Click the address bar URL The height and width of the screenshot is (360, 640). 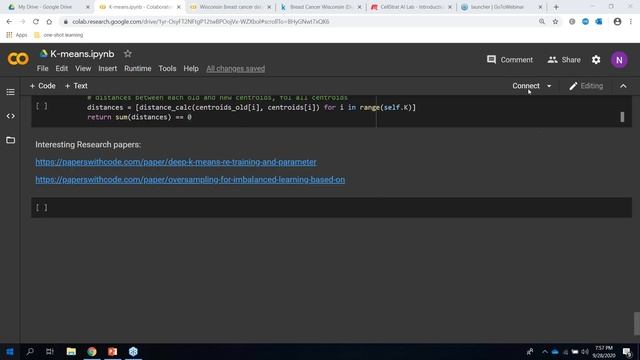(x=200, y=22)
